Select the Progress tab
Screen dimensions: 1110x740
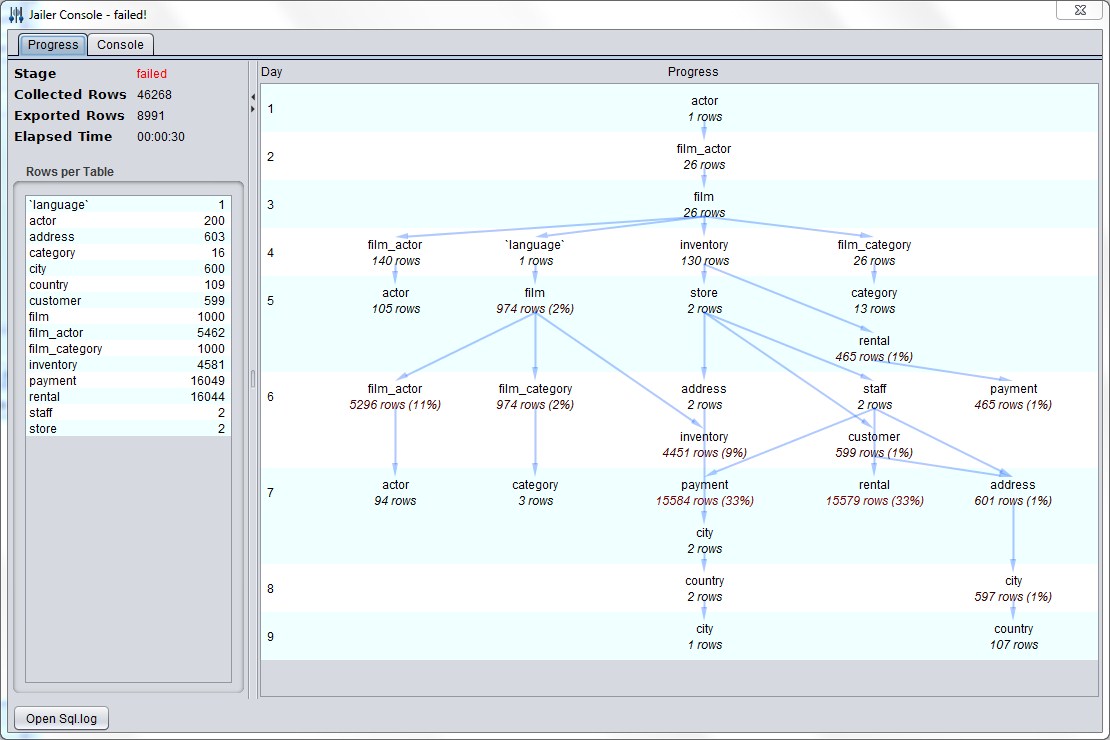tap(53, 44)
